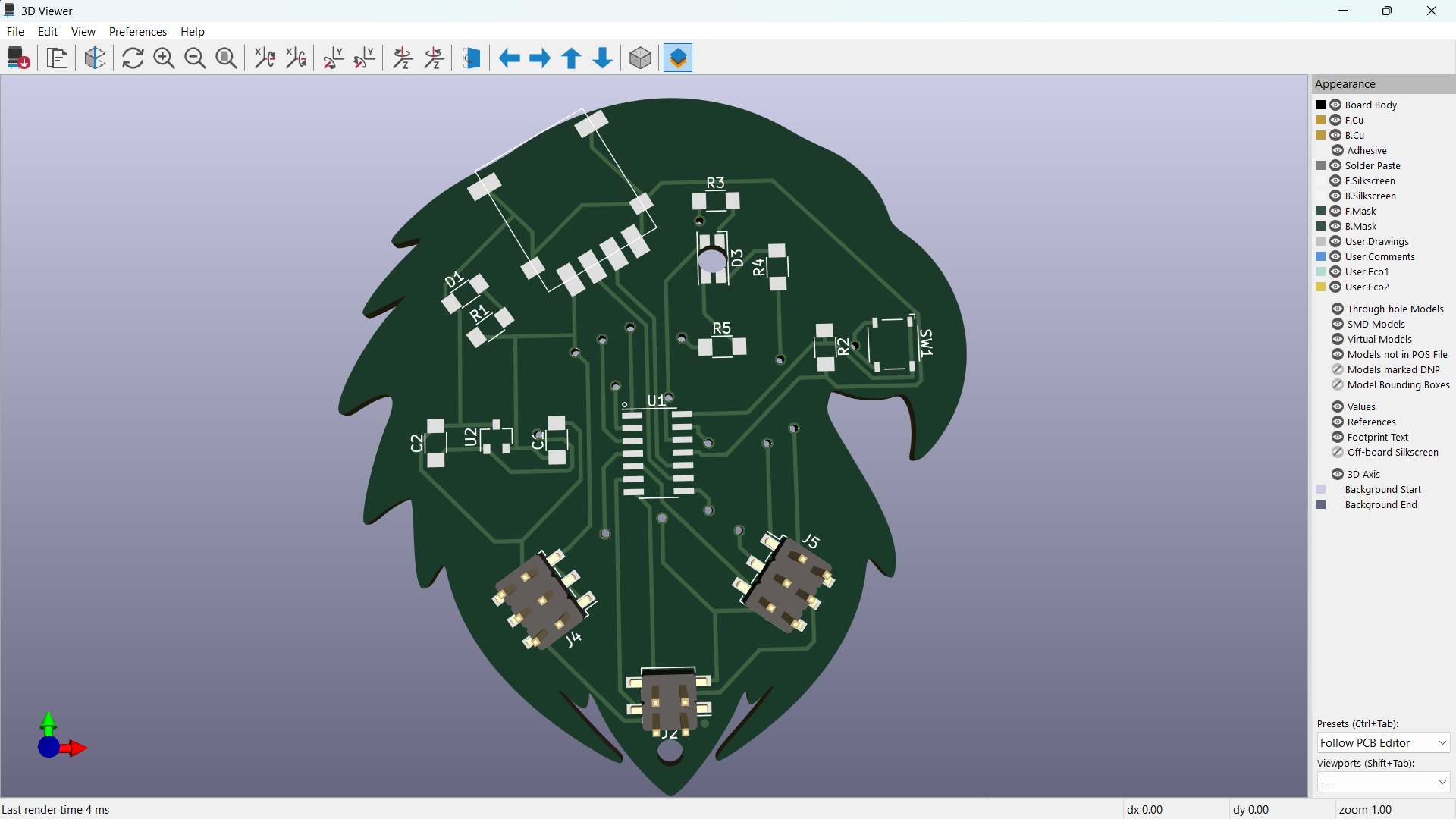Screen dimensions: 1456x819
Task: Enable Model Bounding Boxes visibility
Action: [x=1338, y=384]
